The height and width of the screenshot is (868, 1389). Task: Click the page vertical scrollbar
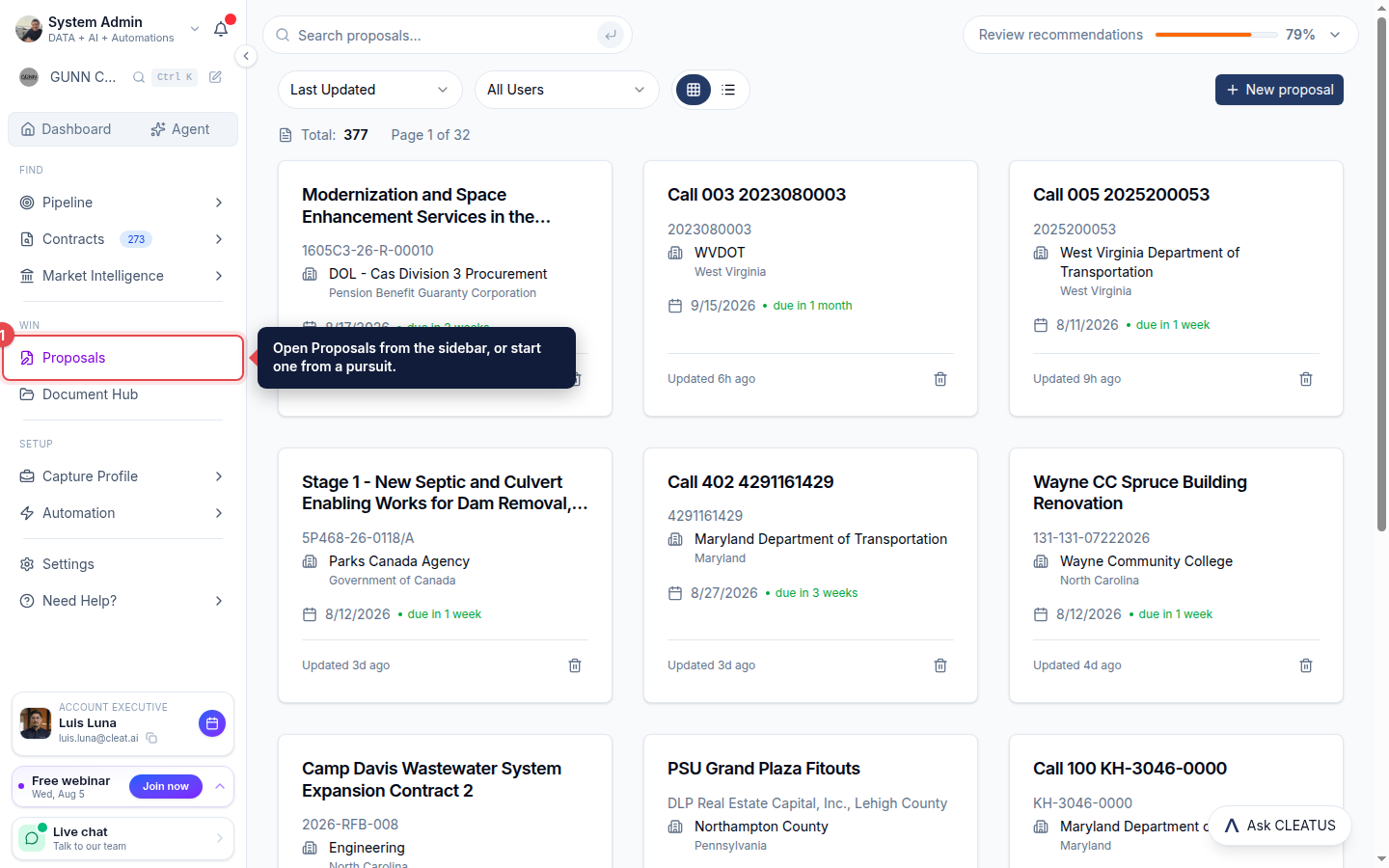tap(1381, 275)
